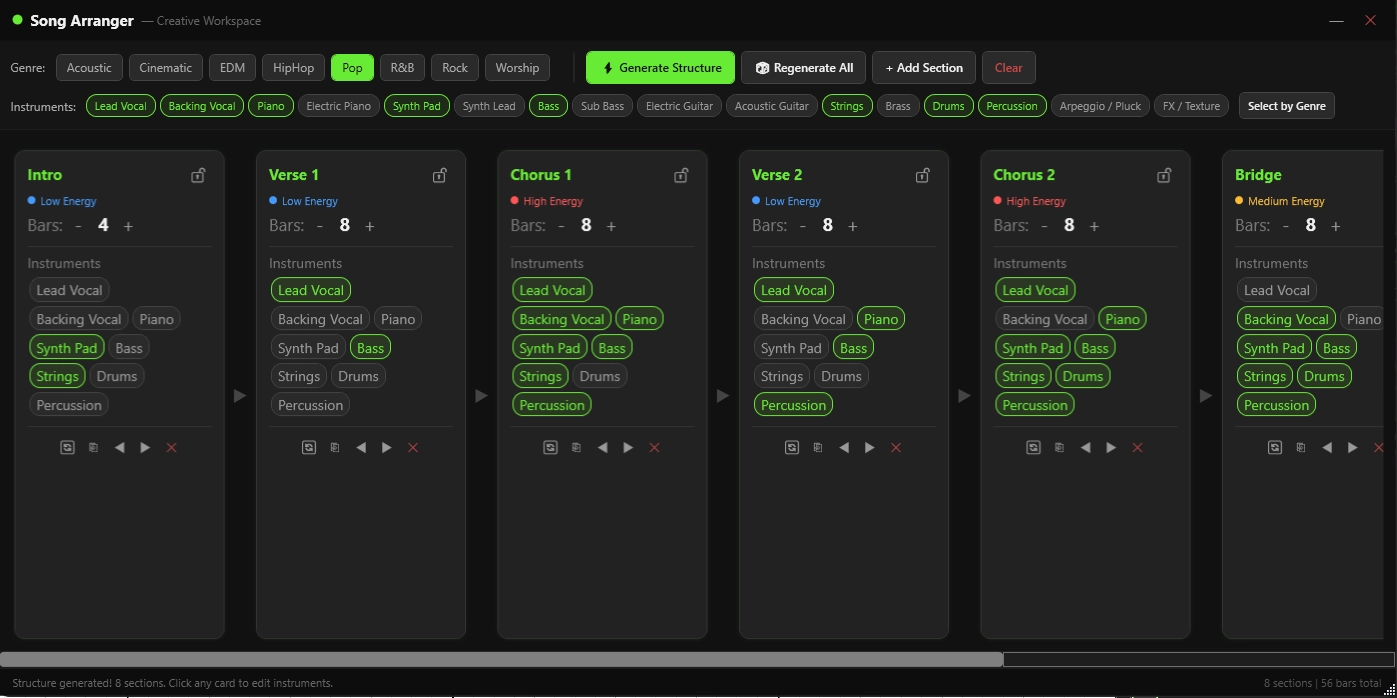Viewport: 1397px width, 698px height.
Task: Turn on Percussion in the Verse 1 card
Action: [x=310, y=405]
